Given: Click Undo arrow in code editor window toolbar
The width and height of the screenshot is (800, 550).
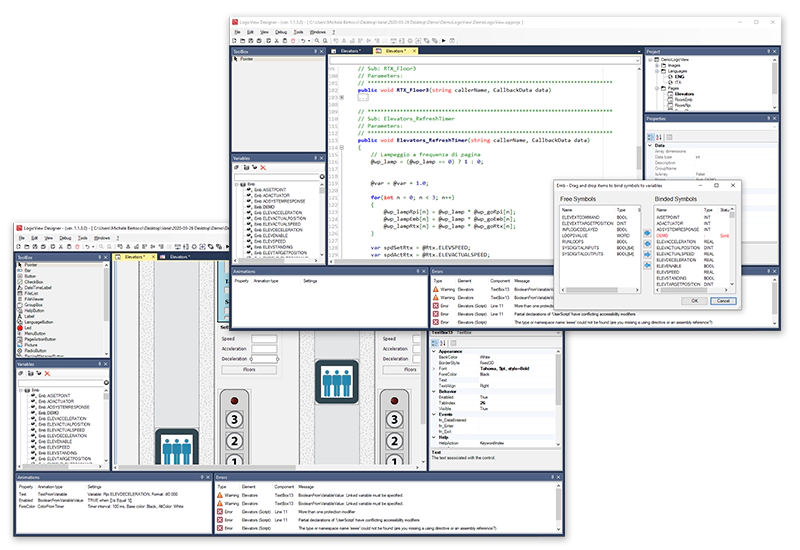Looking at the screenshot, I should 303,41.
